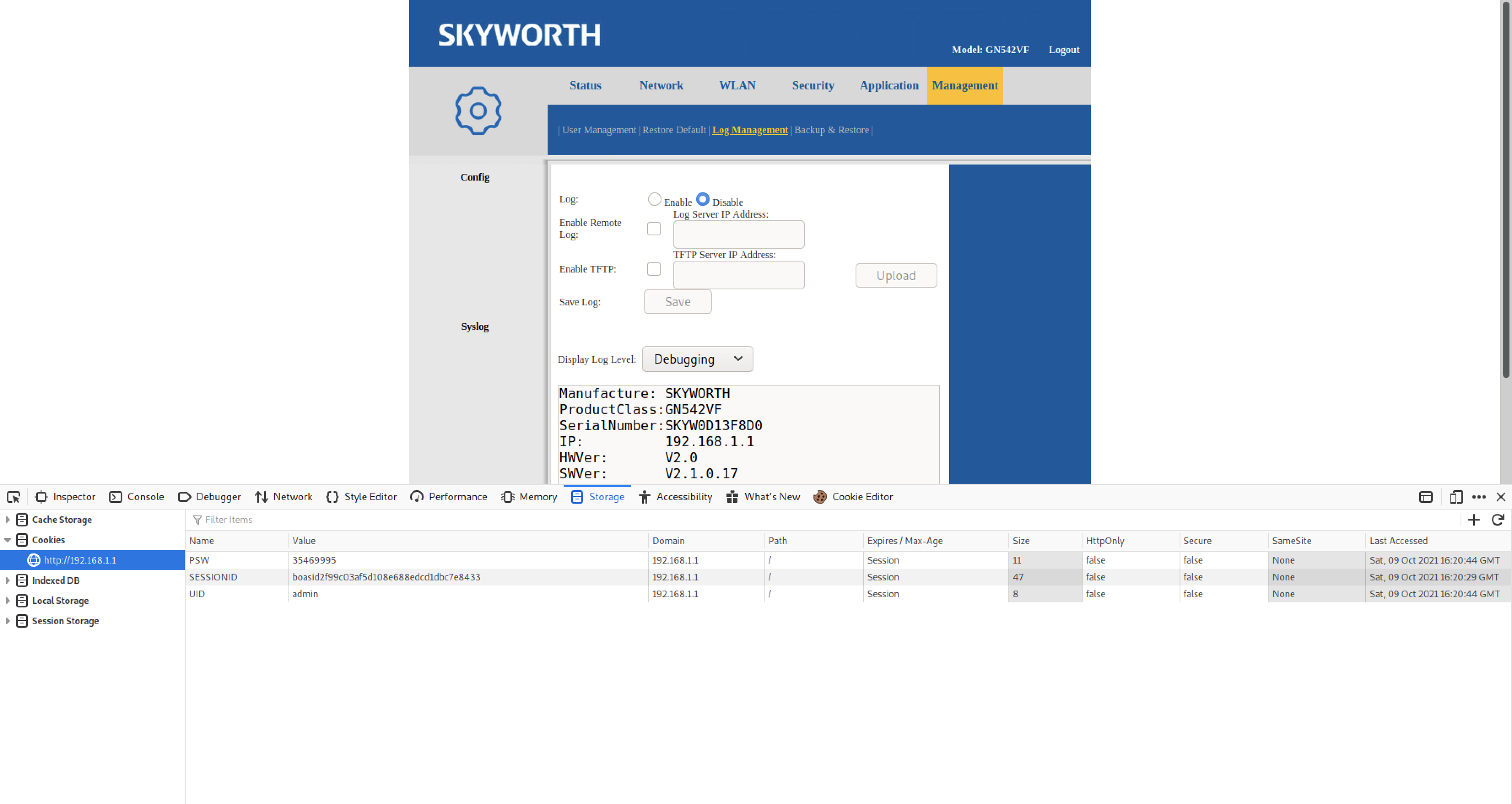Open the router Network menu

tap(661, 86)
